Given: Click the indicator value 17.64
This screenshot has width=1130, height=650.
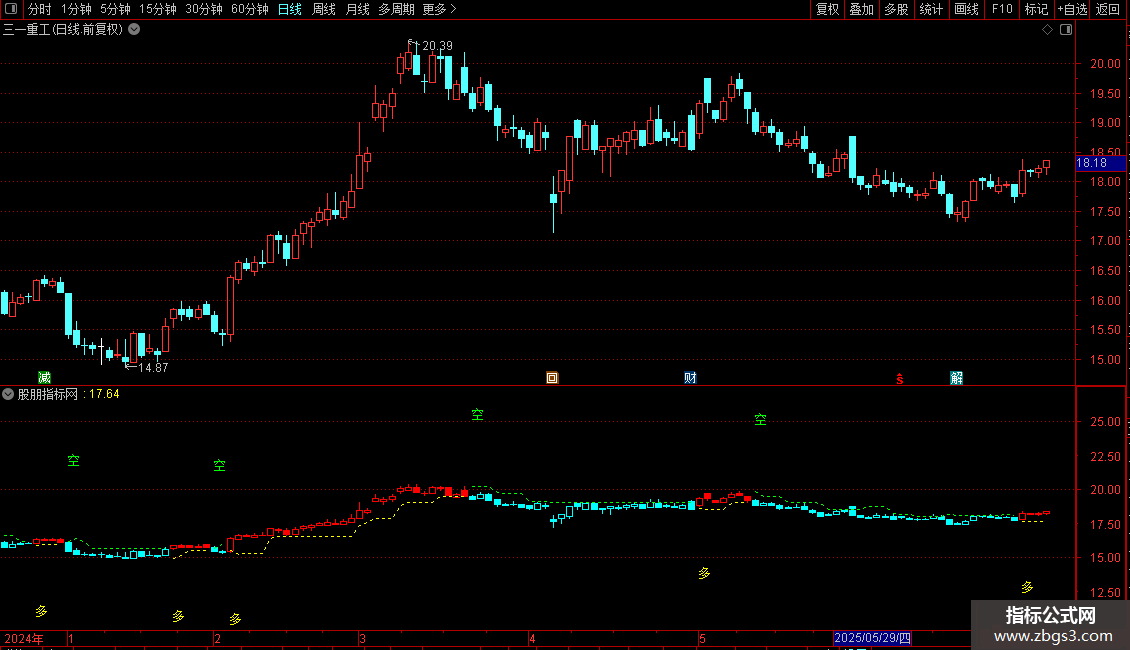Looking at the screenshot, I should click(x=104, y=394).
